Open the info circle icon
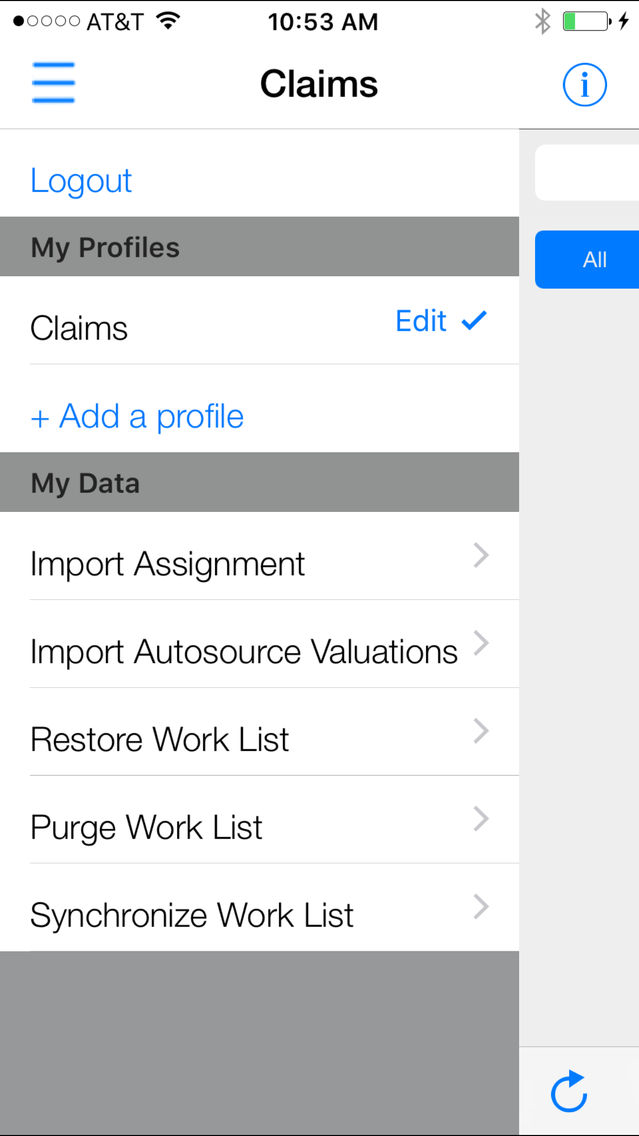This screenshot has width=639, height=1136. [585, 85]
